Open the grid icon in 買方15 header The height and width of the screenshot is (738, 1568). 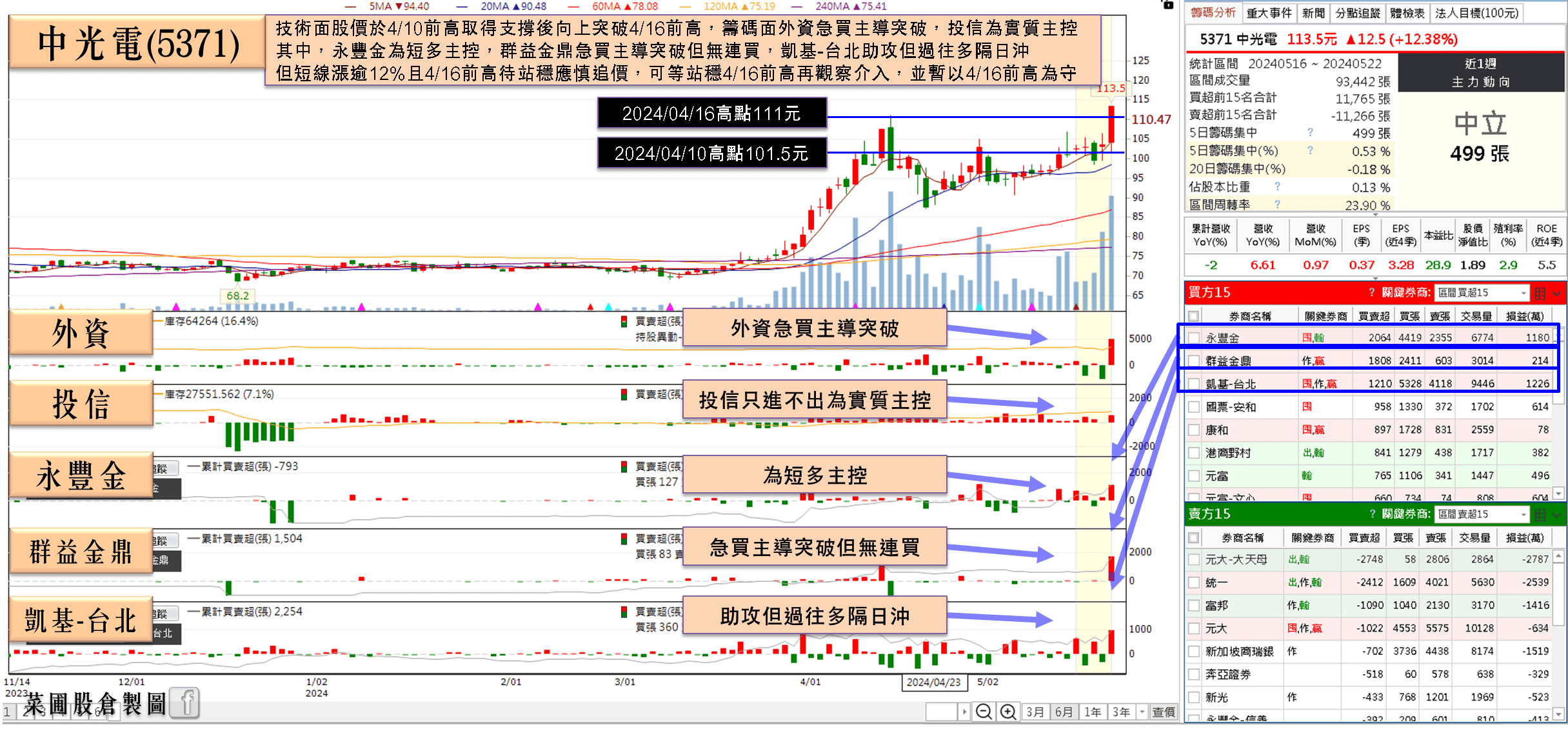[x=1540, y=294]
